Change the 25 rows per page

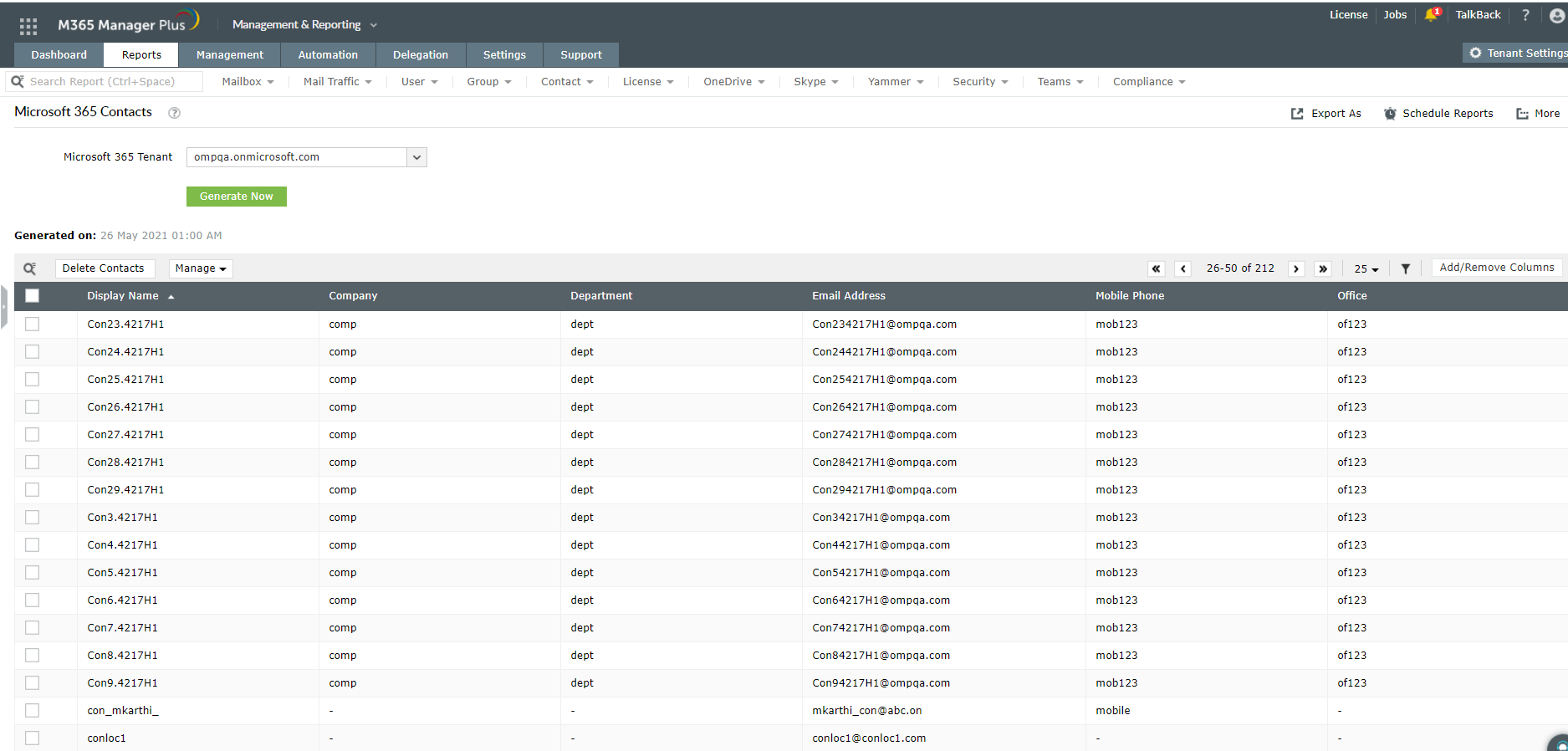1366,268
